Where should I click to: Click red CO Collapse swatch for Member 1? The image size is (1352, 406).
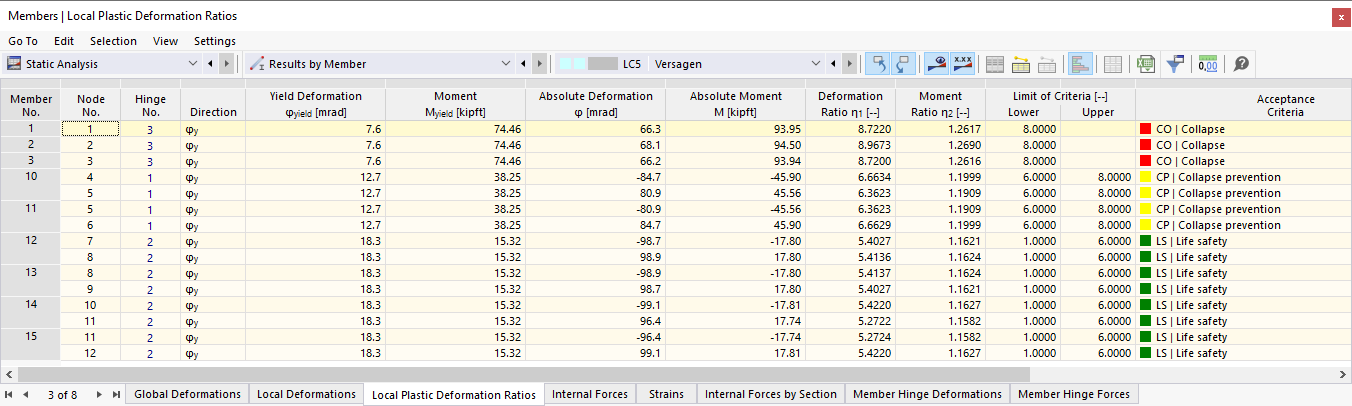click(1146, 129)
